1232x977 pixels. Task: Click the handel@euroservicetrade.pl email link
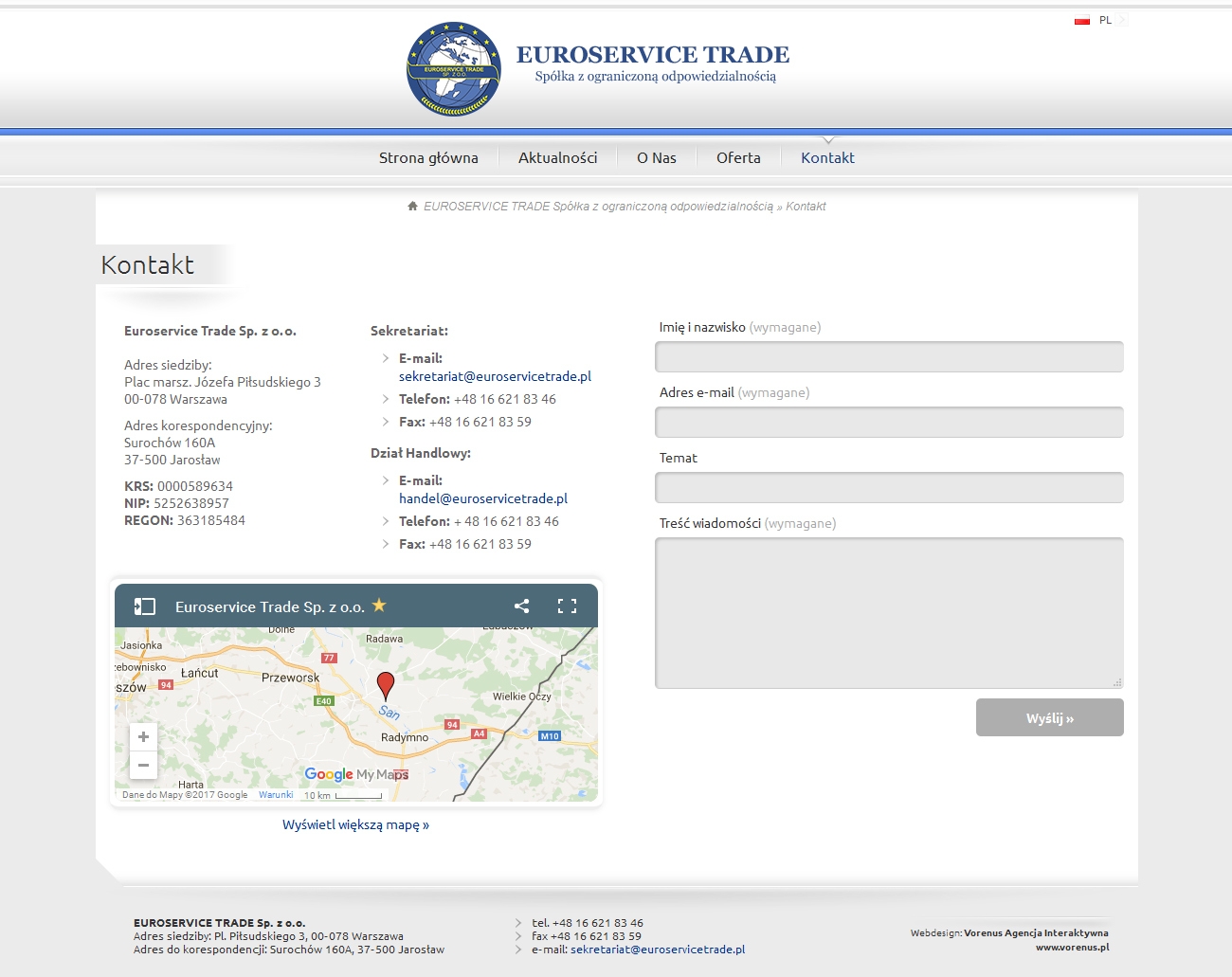pos(483,498)
